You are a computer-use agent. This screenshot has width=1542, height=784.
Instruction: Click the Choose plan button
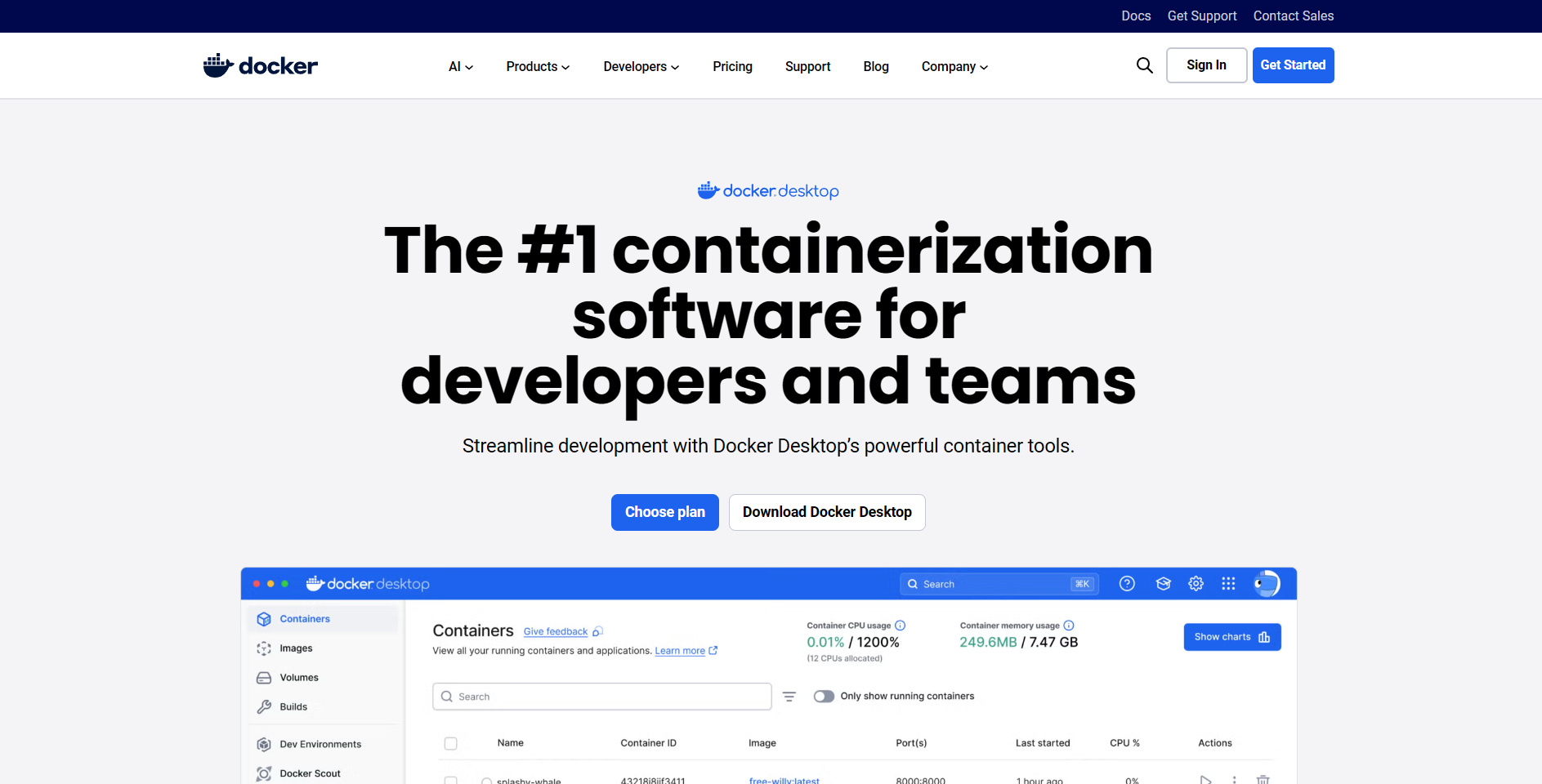tap(665, 512)
